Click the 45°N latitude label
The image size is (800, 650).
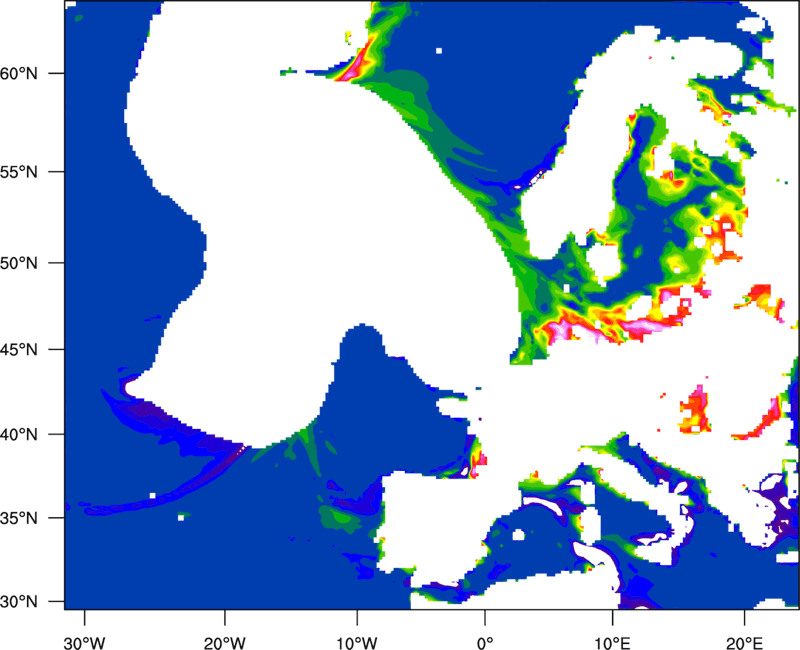click(x=19, y=349)
